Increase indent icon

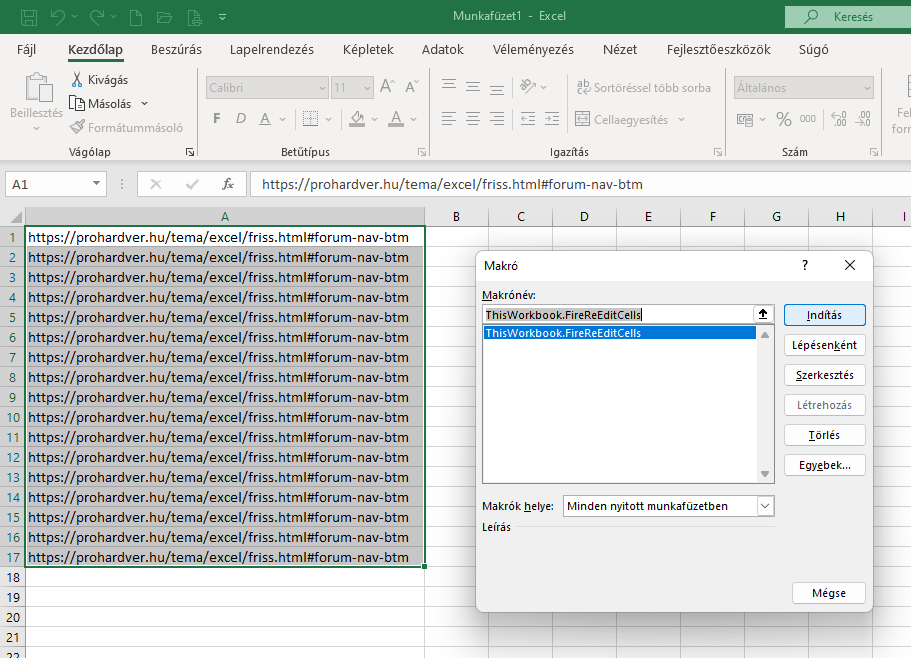pyautogui.click(x=552, y=119)
